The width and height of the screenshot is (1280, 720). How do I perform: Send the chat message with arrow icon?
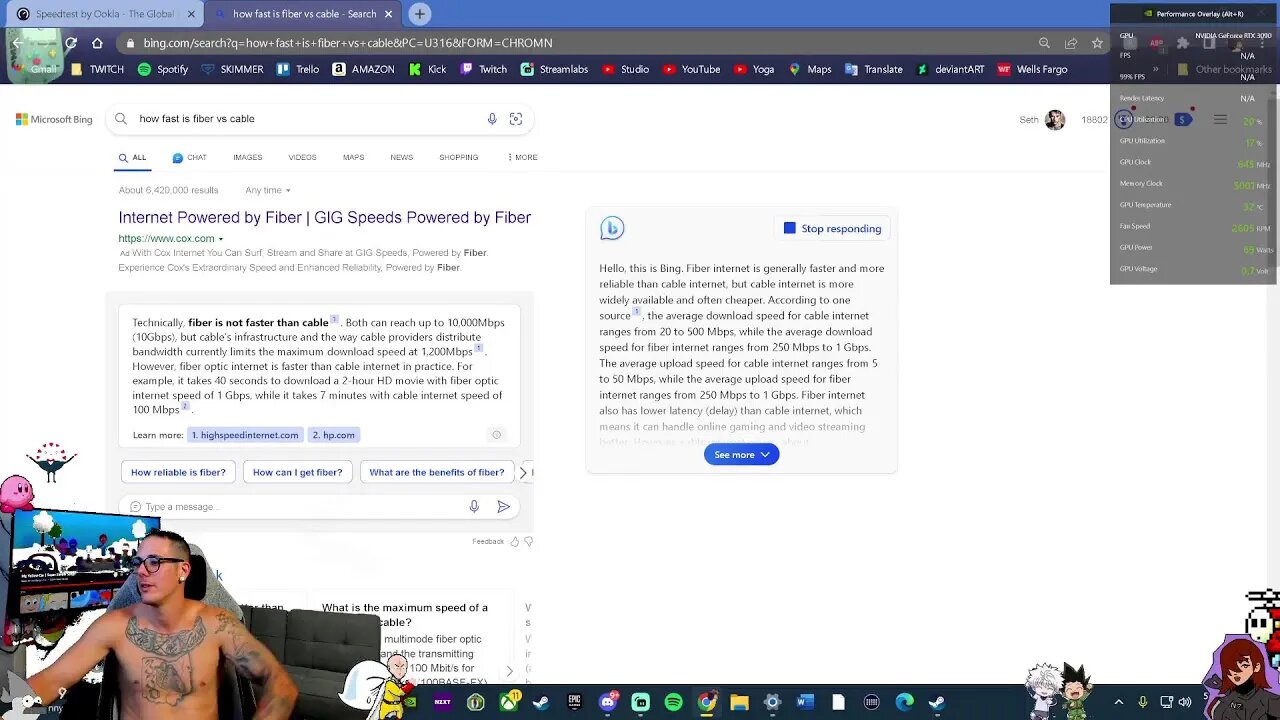pyautogui.click(x=504, y=507)
